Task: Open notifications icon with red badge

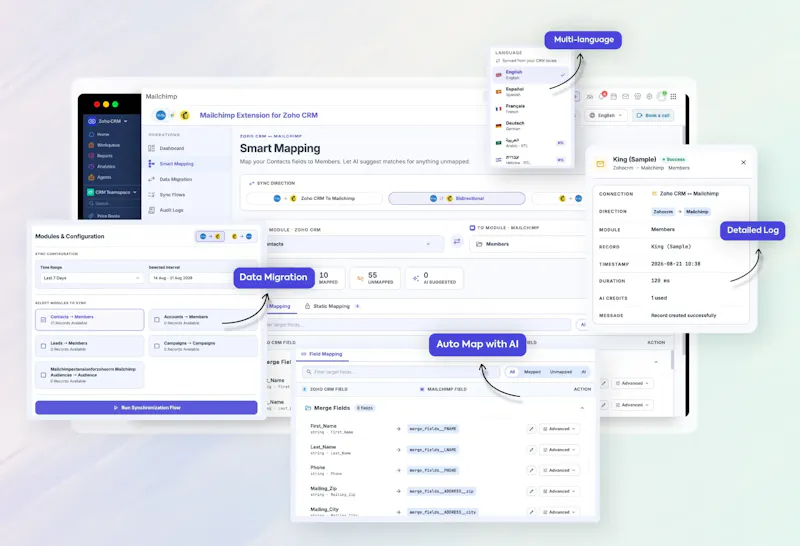Action: coord(603,96)
